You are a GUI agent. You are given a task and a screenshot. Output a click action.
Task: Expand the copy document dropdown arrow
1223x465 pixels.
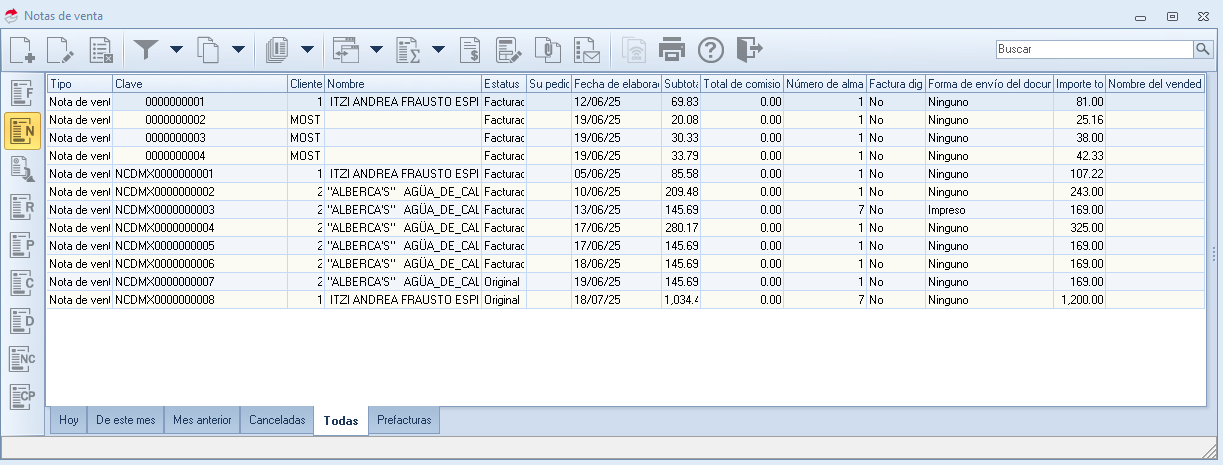click(238, 49)
